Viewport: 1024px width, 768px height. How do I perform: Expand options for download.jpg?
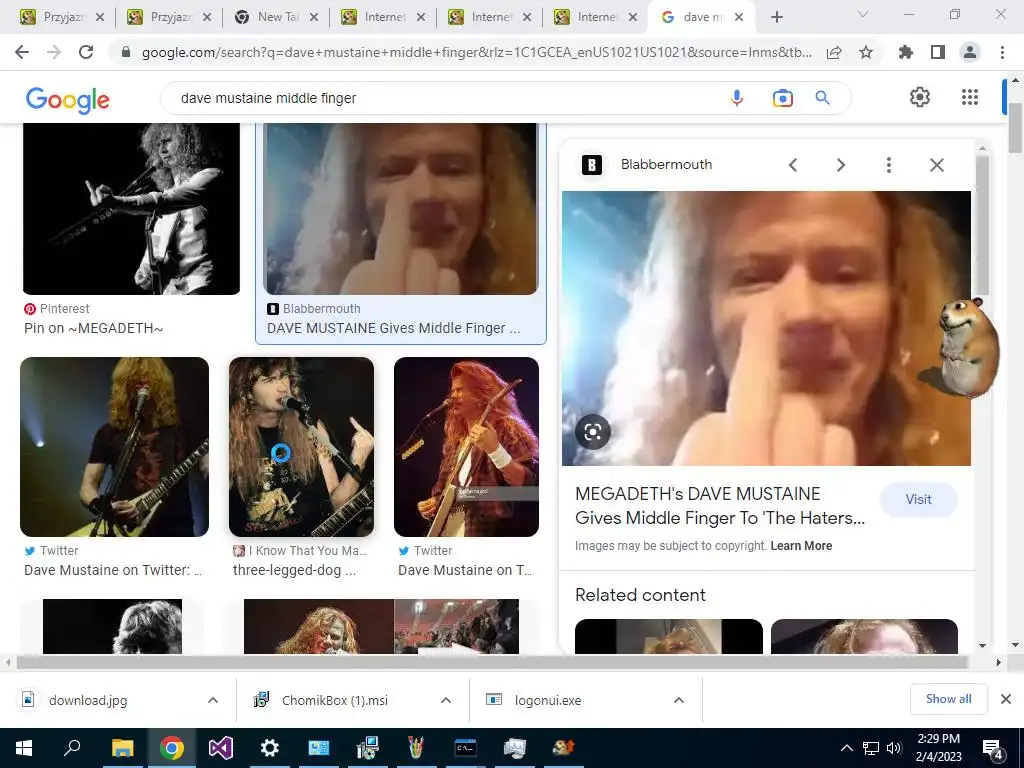pos(213,700)
